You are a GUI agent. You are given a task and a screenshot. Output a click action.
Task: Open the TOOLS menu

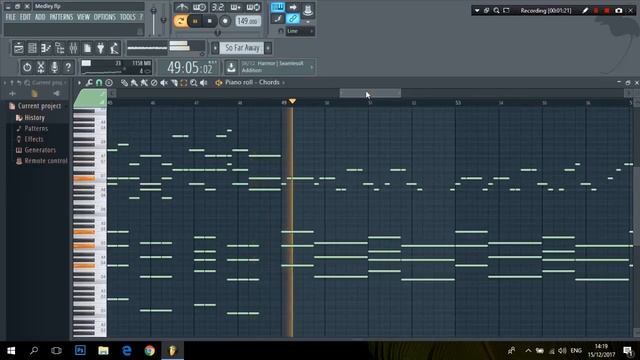128,17
